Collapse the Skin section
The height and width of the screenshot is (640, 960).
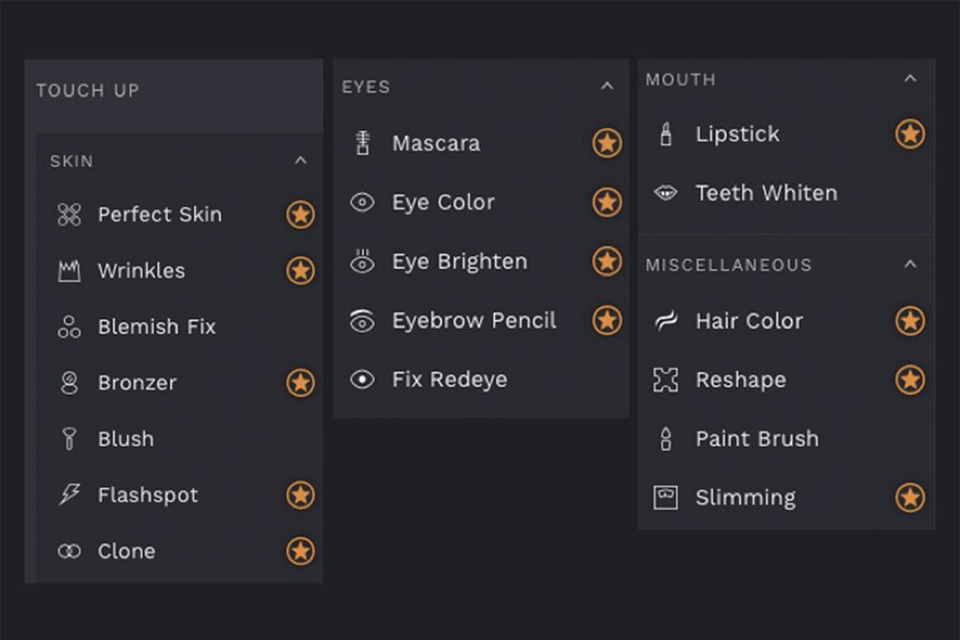coord(301,161)
